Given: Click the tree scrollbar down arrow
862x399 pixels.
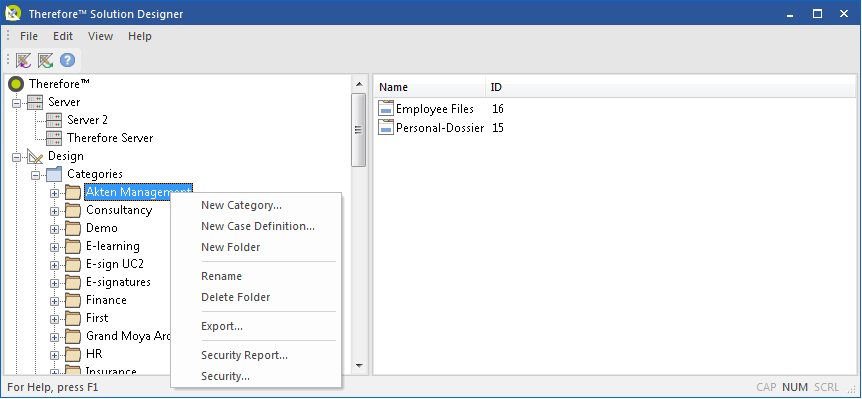Looking at the screenshot, I should tap(358, 365).
